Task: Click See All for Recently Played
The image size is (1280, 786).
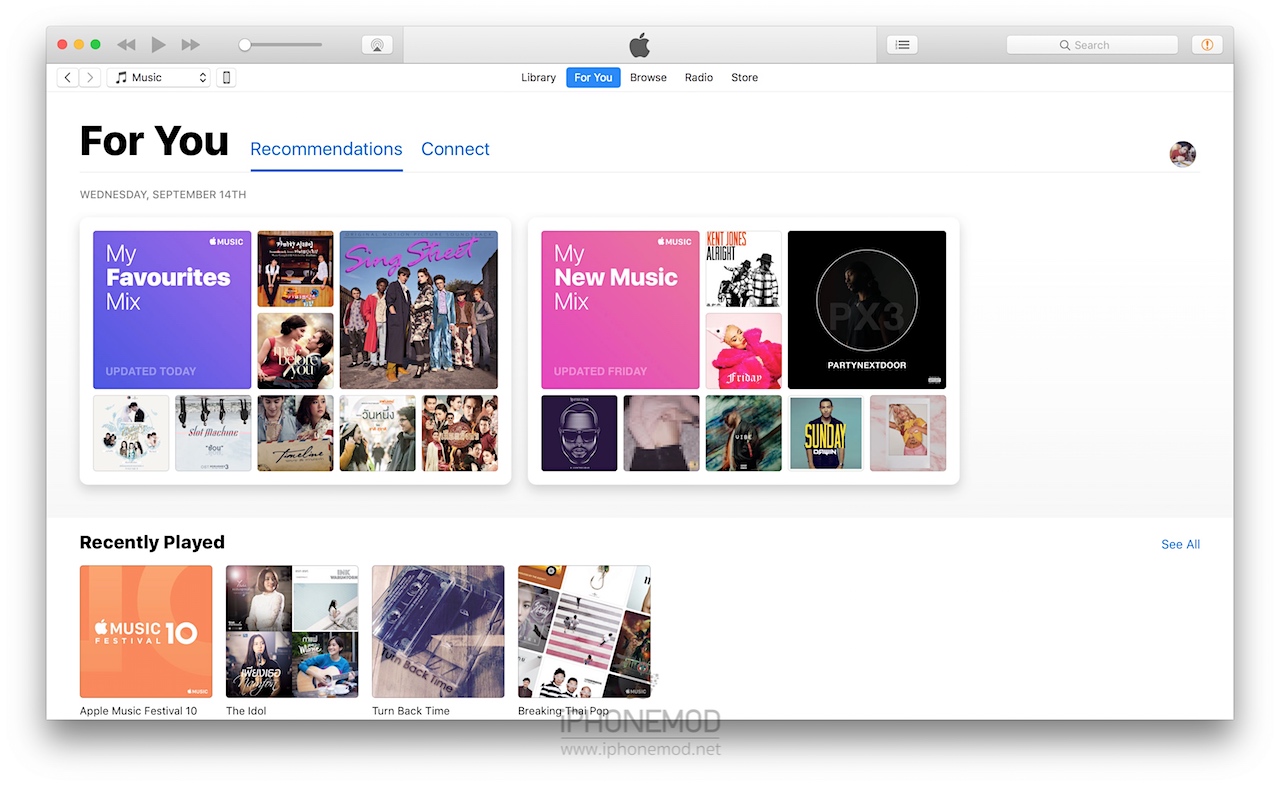Action: [1180, 544]
